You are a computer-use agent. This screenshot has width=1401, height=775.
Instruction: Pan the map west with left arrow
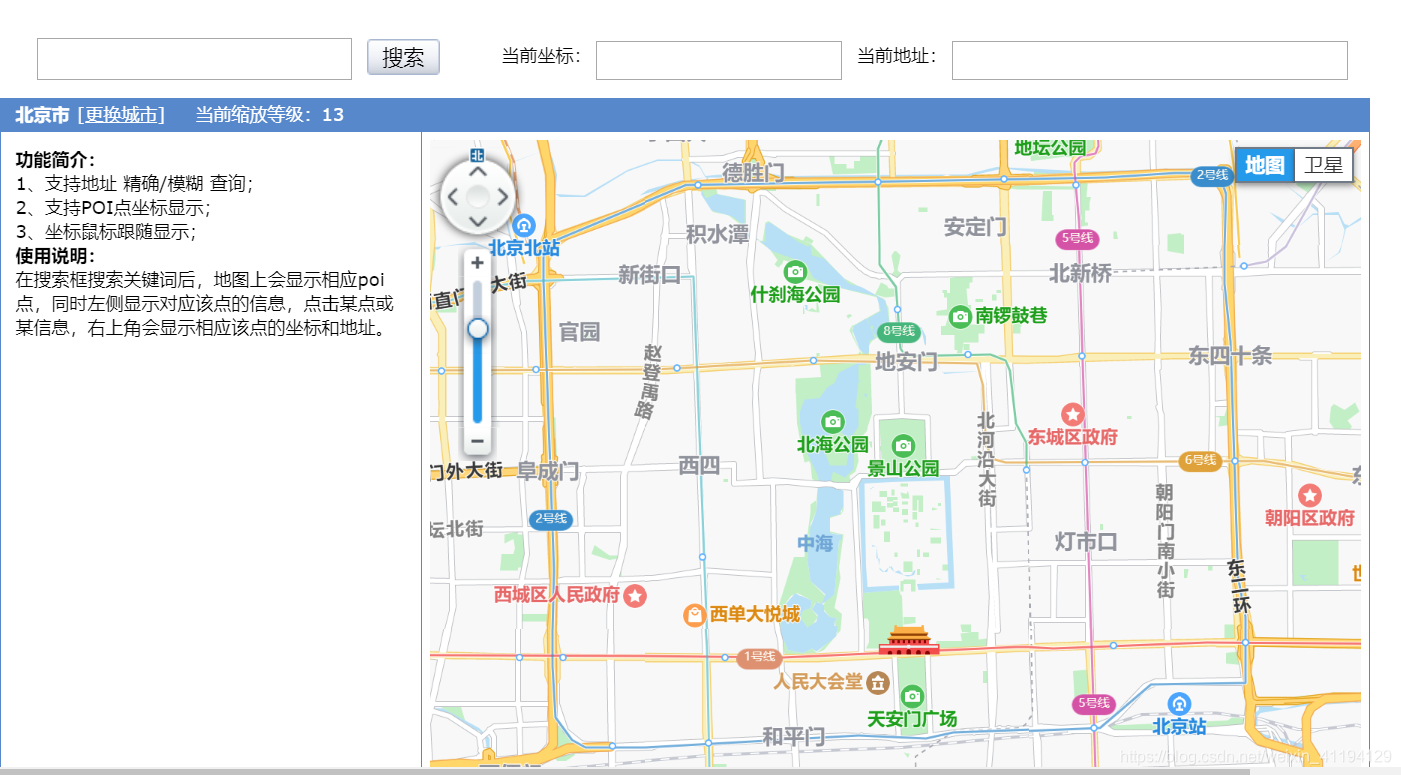coord(453,196)
